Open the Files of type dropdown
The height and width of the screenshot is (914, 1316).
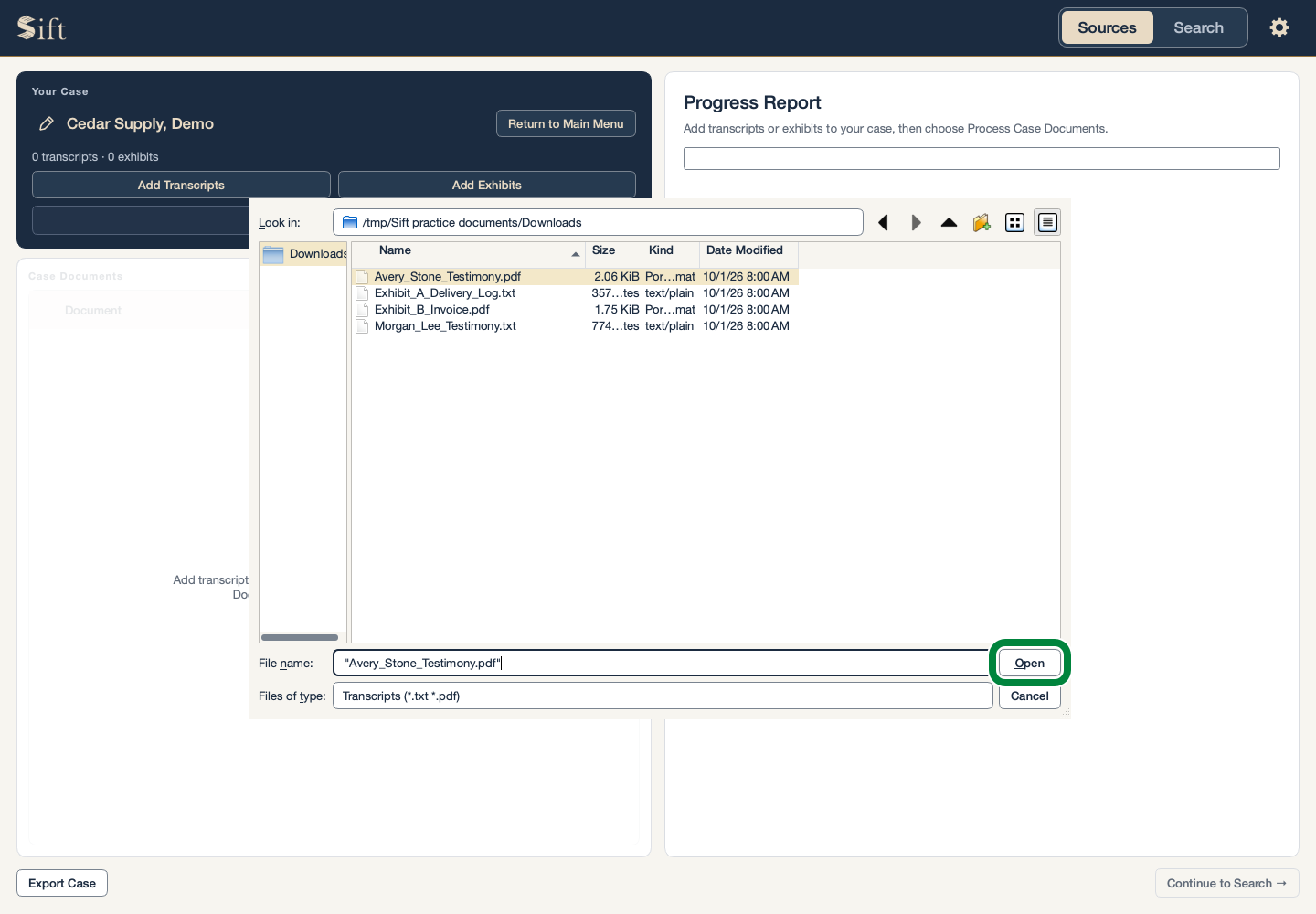(663, 696)
